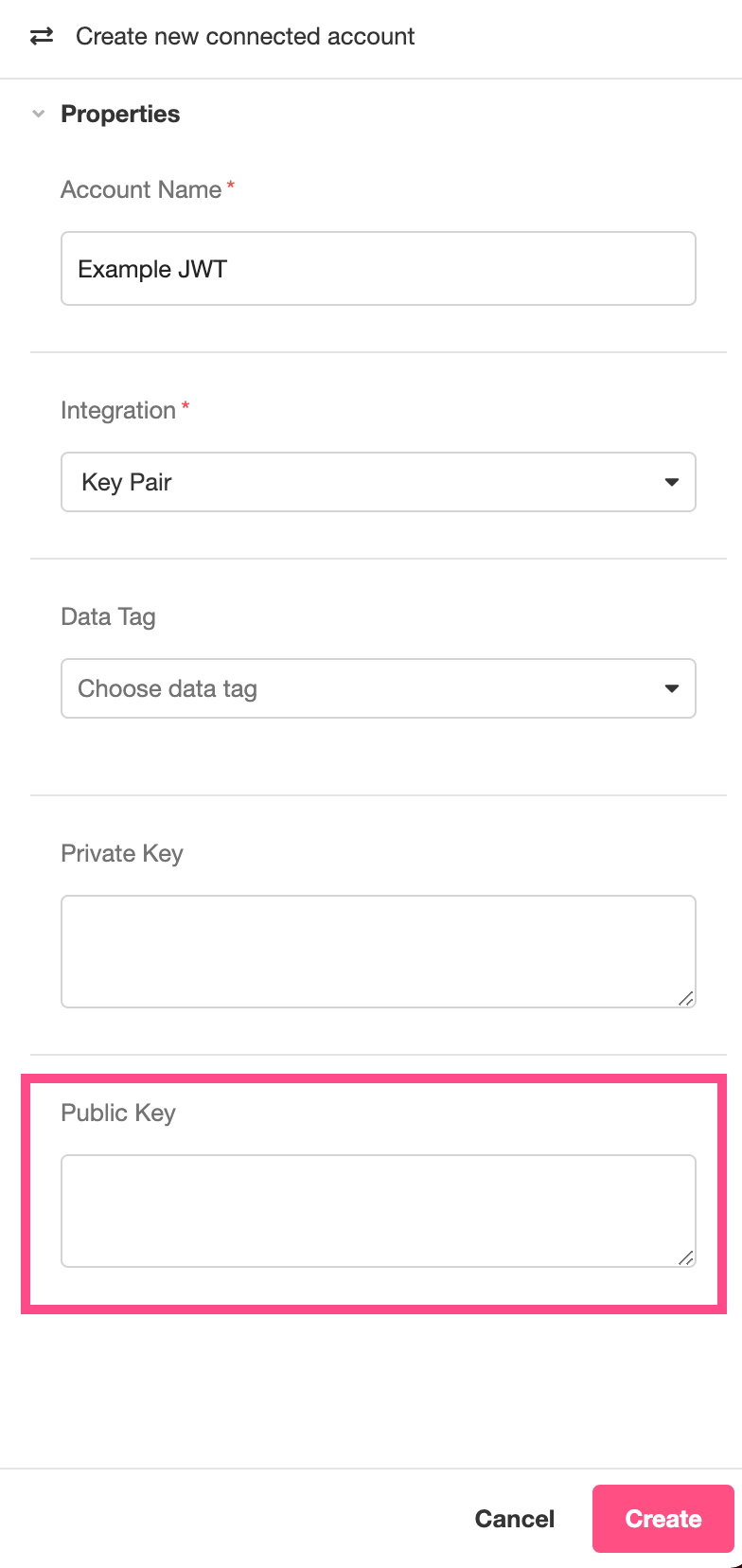
Task: Collapse the Properties section chevron
Action: click(x=39, y=114)
